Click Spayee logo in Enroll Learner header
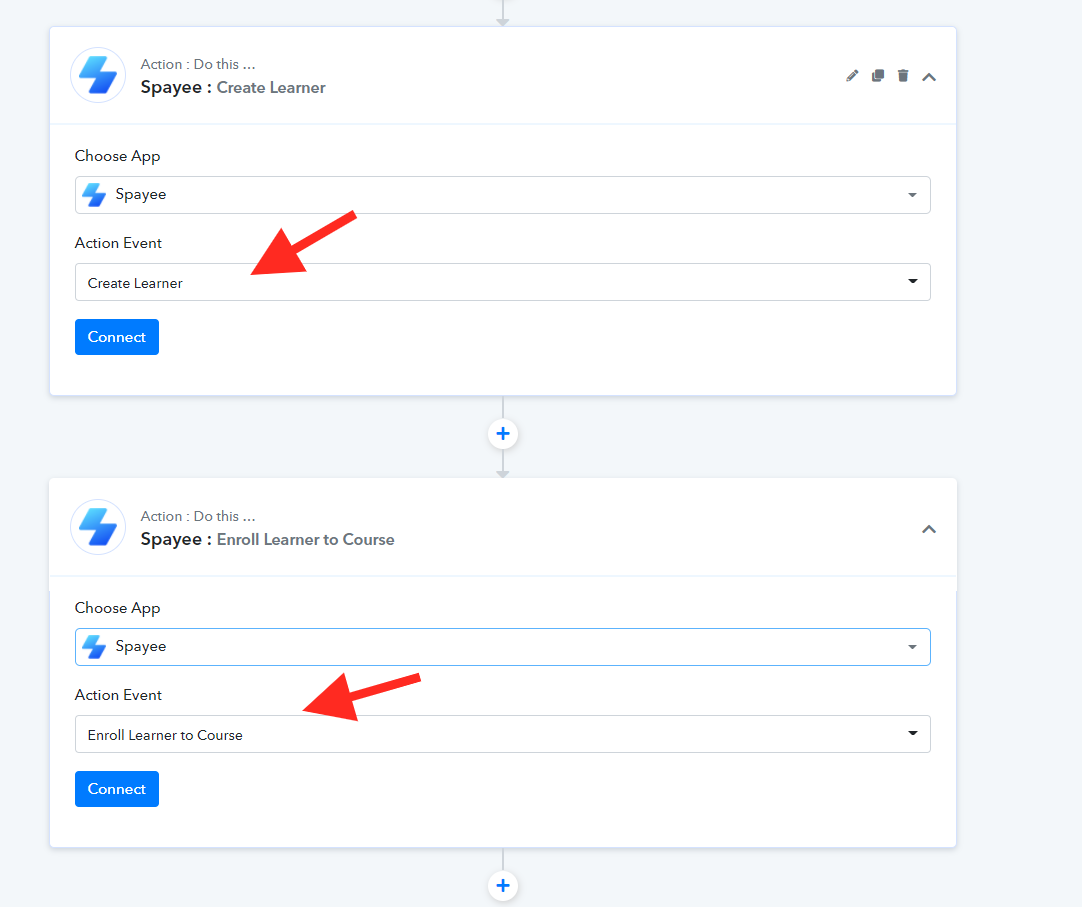The height and width of the screenshot is (907, 1082). (98, 527)
